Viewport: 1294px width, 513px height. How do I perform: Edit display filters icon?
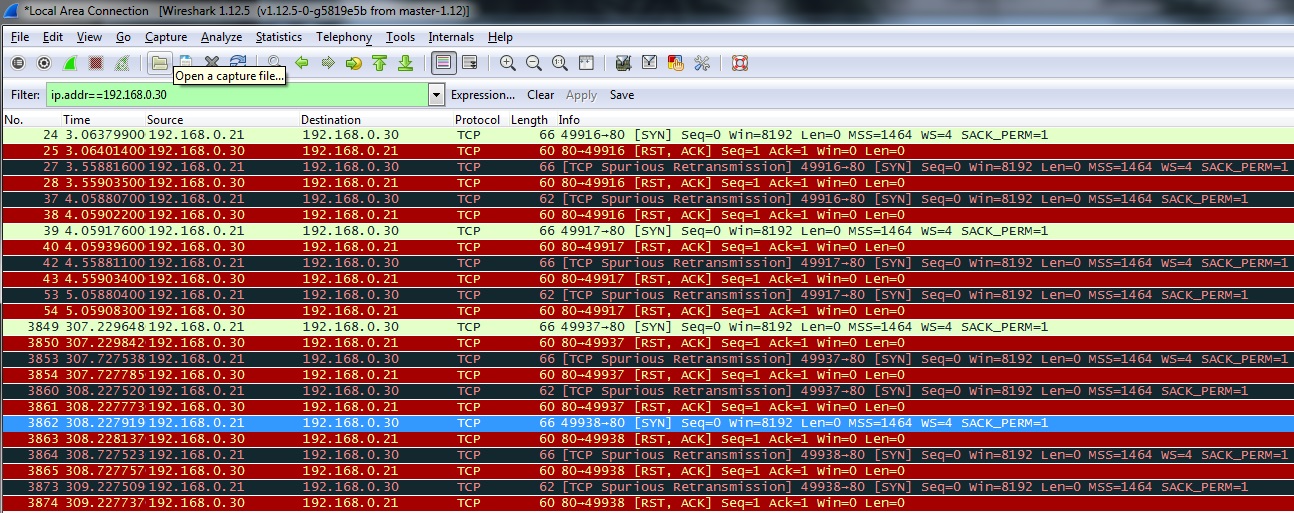point(649,63)
